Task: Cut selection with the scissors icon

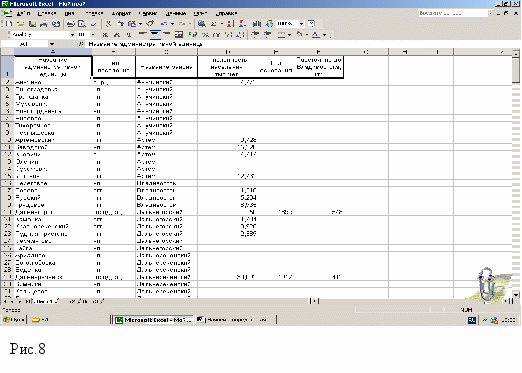Action: point(109,24)
